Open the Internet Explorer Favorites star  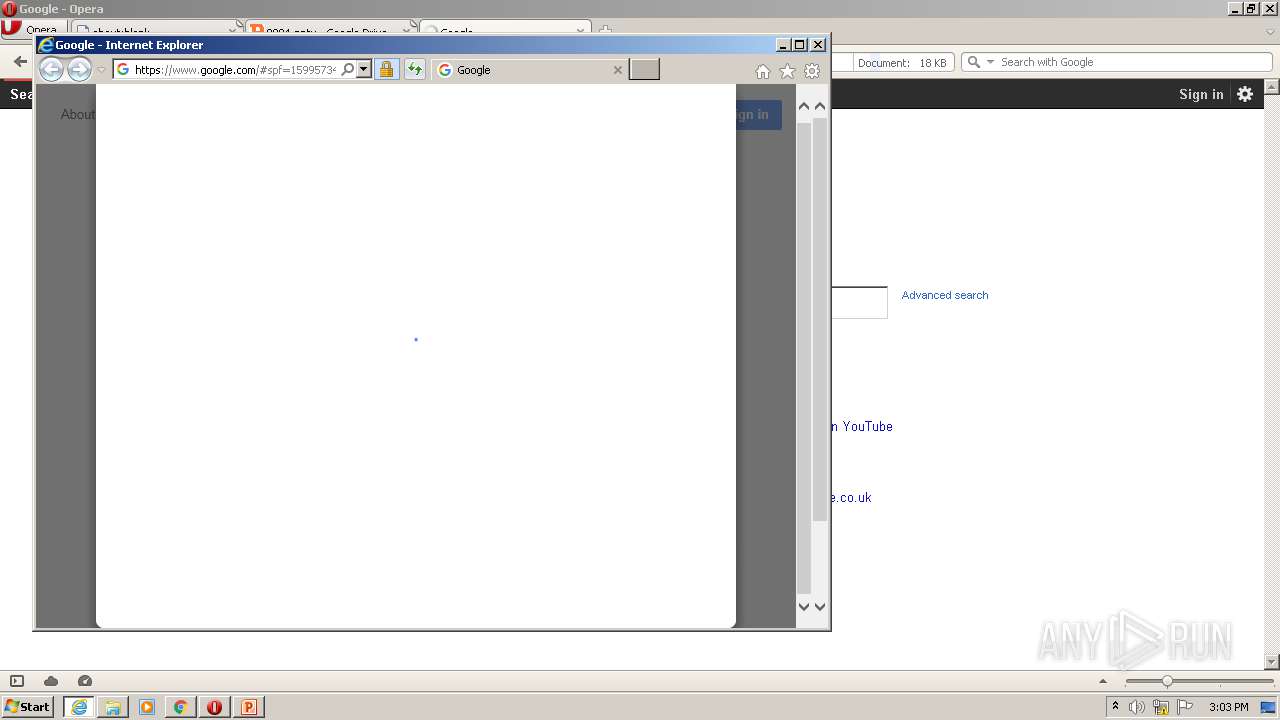787,71
